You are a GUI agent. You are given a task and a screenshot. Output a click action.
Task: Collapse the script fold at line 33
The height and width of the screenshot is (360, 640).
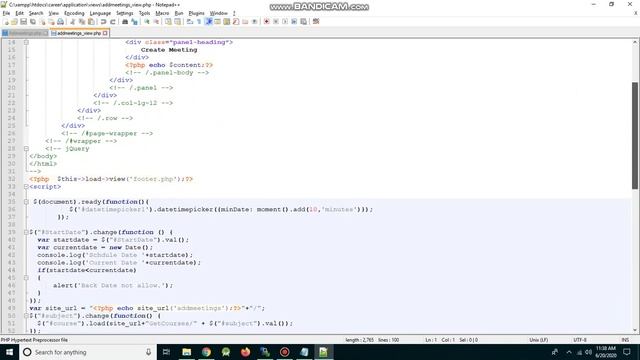26,187
